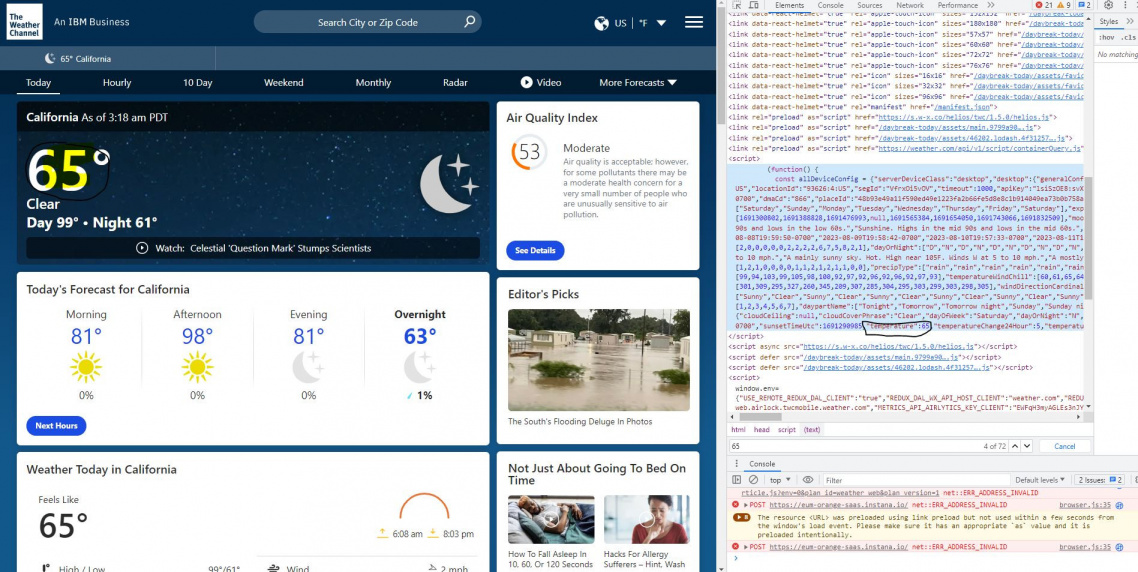
Task: Open the US °F units dropdown
Action: 630,22
